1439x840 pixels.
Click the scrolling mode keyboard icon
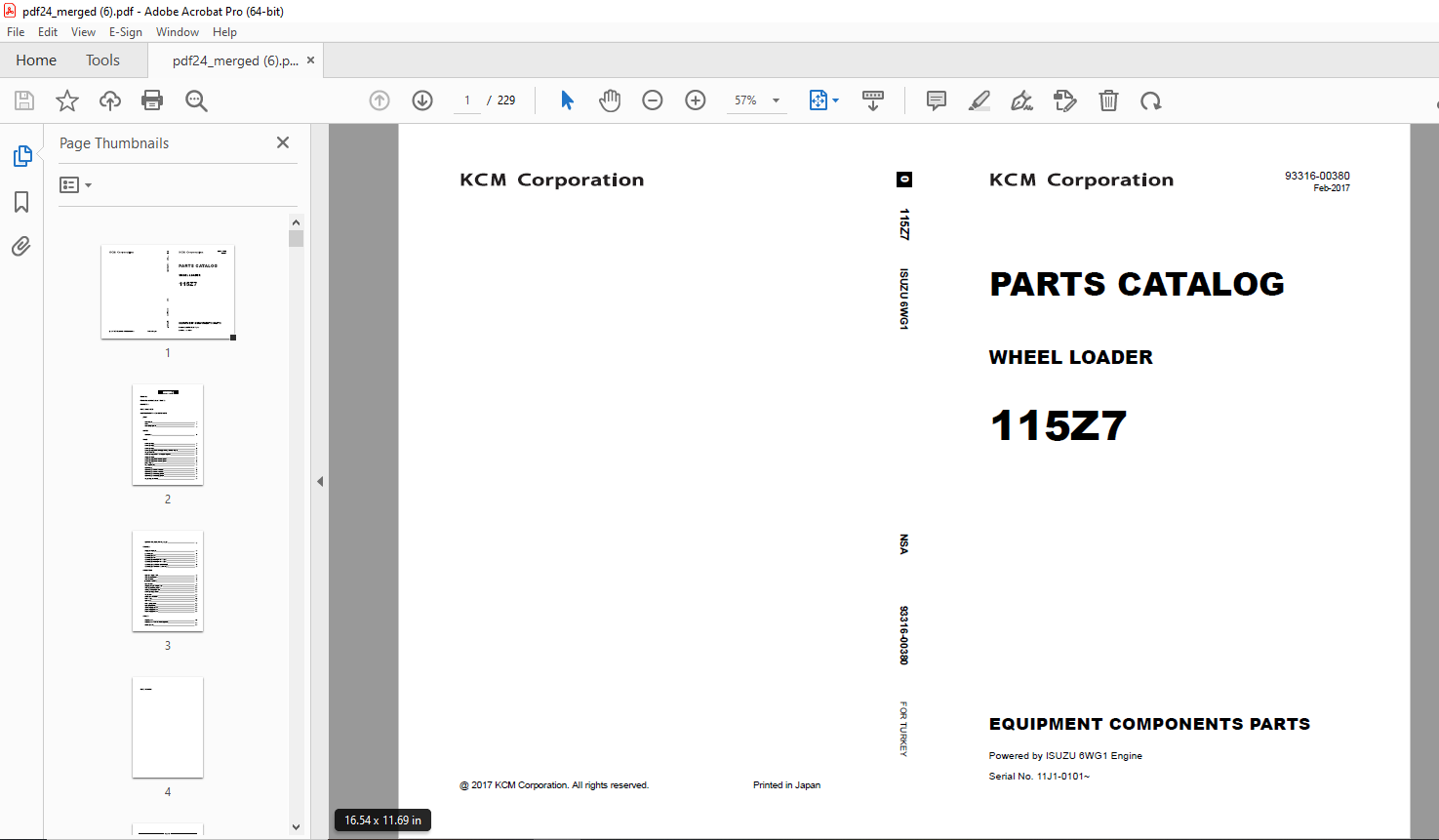[873, 100]
